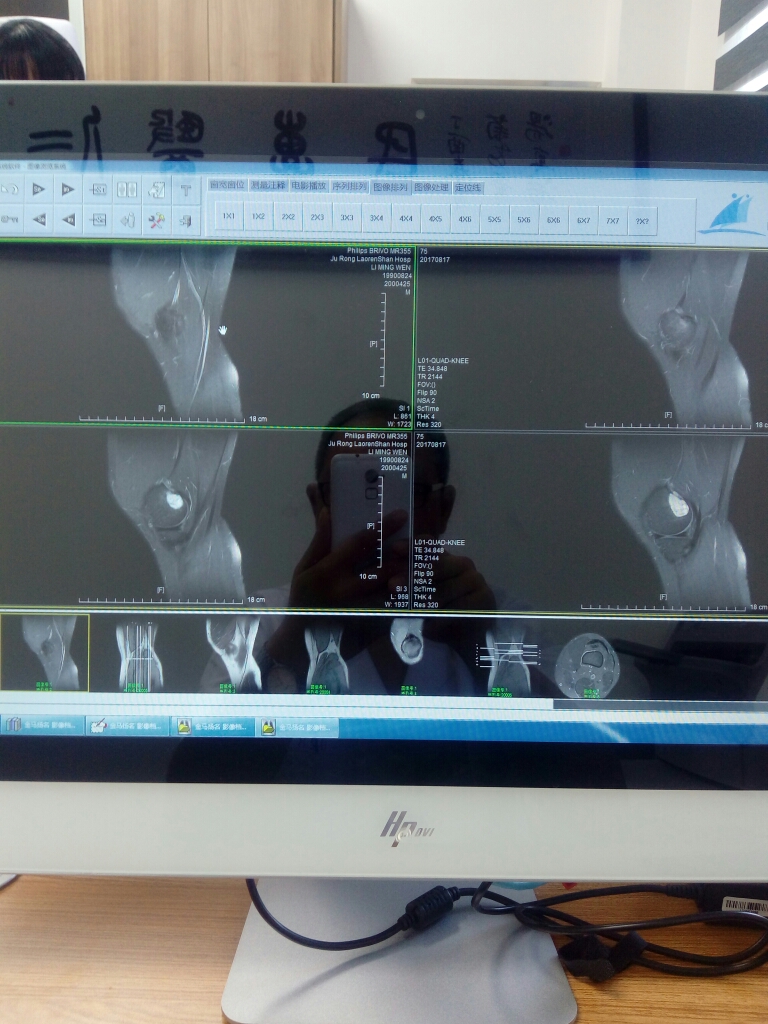The width and height of the screenshot is (768, 1024).
Task: Set image layout to 5X5
Action: [494, 219]
